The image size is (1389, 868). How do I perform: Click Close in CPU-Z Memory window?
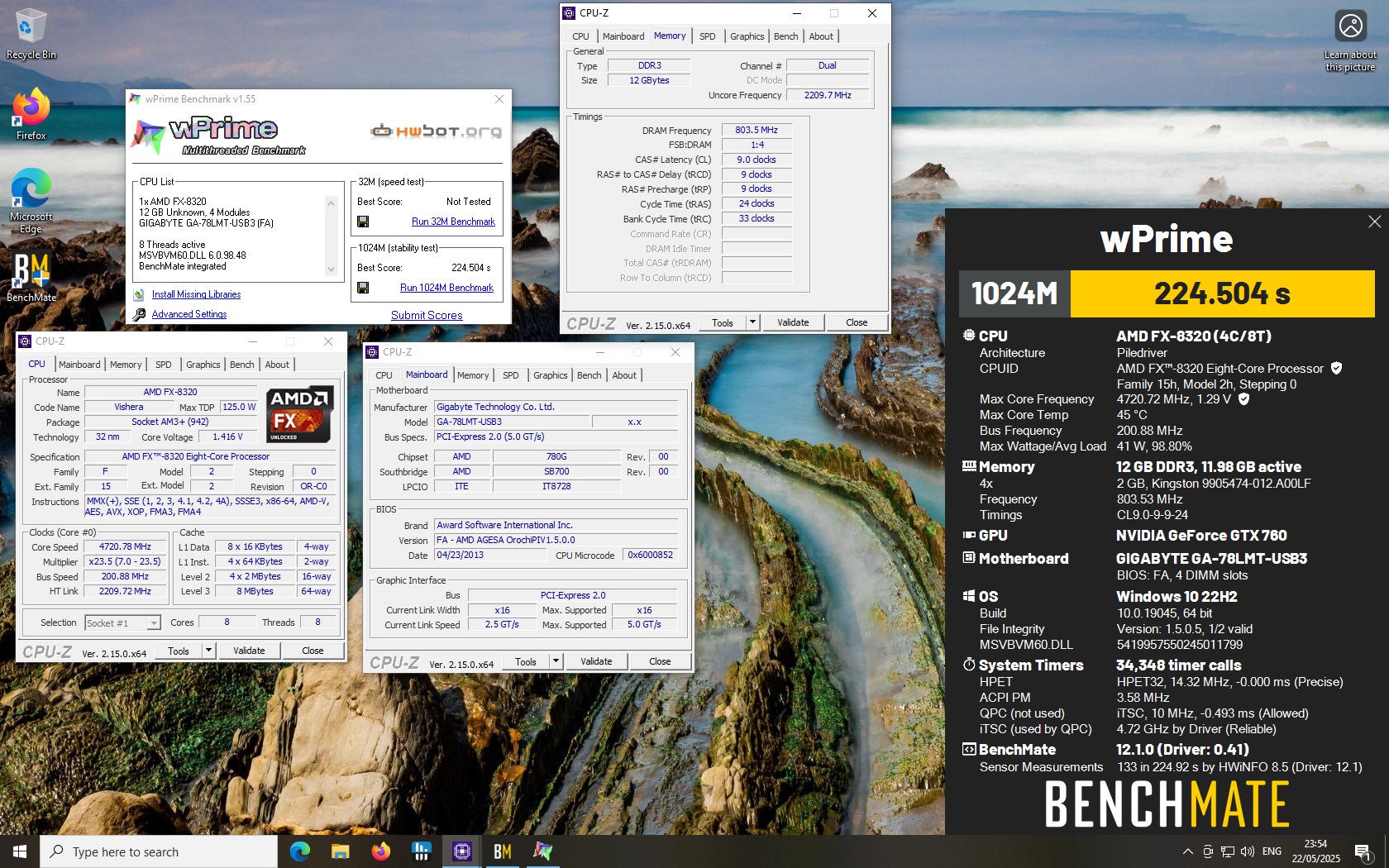[x=857, y=322]
